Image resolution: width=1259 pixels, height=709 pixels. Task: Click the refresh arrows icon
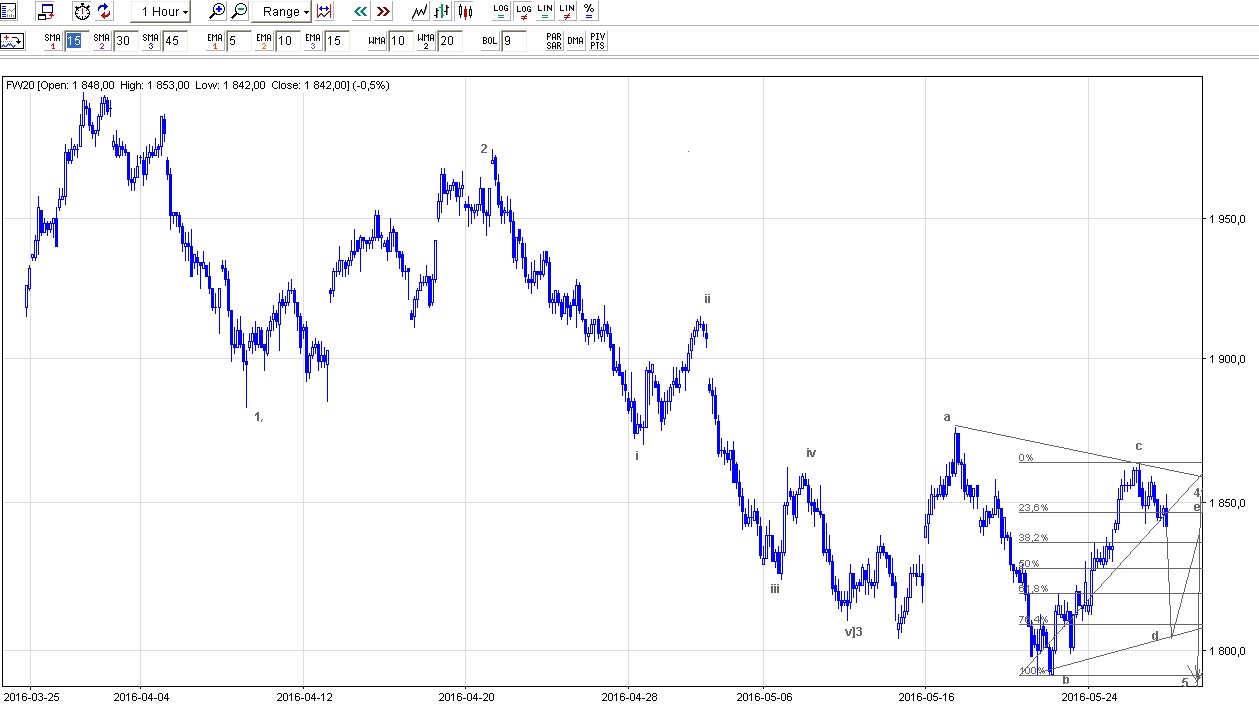click(x=105, y=11)
